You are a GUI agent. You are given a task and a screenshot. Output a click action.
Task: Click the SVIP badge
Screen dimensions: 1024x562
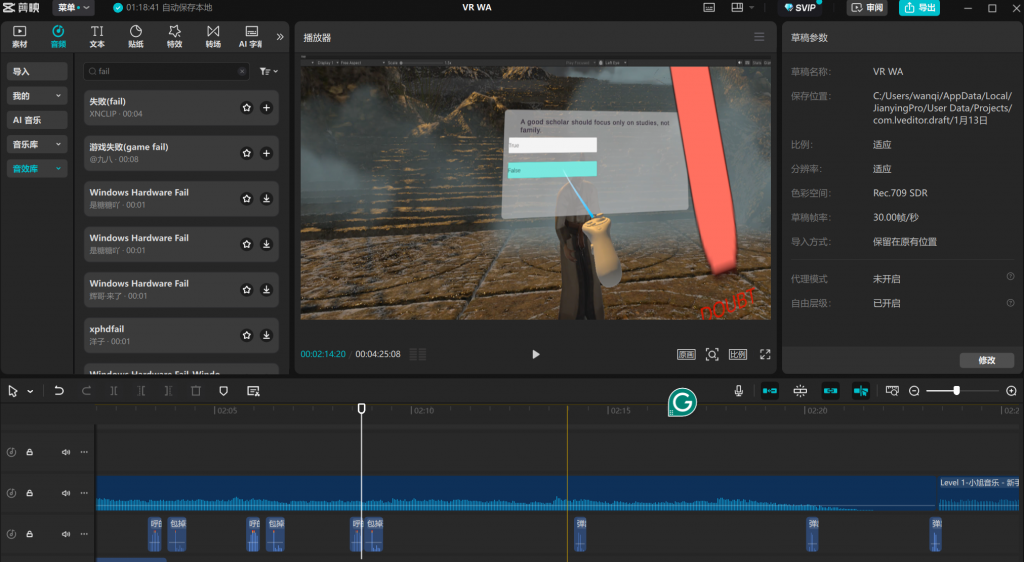pos(800,8)
